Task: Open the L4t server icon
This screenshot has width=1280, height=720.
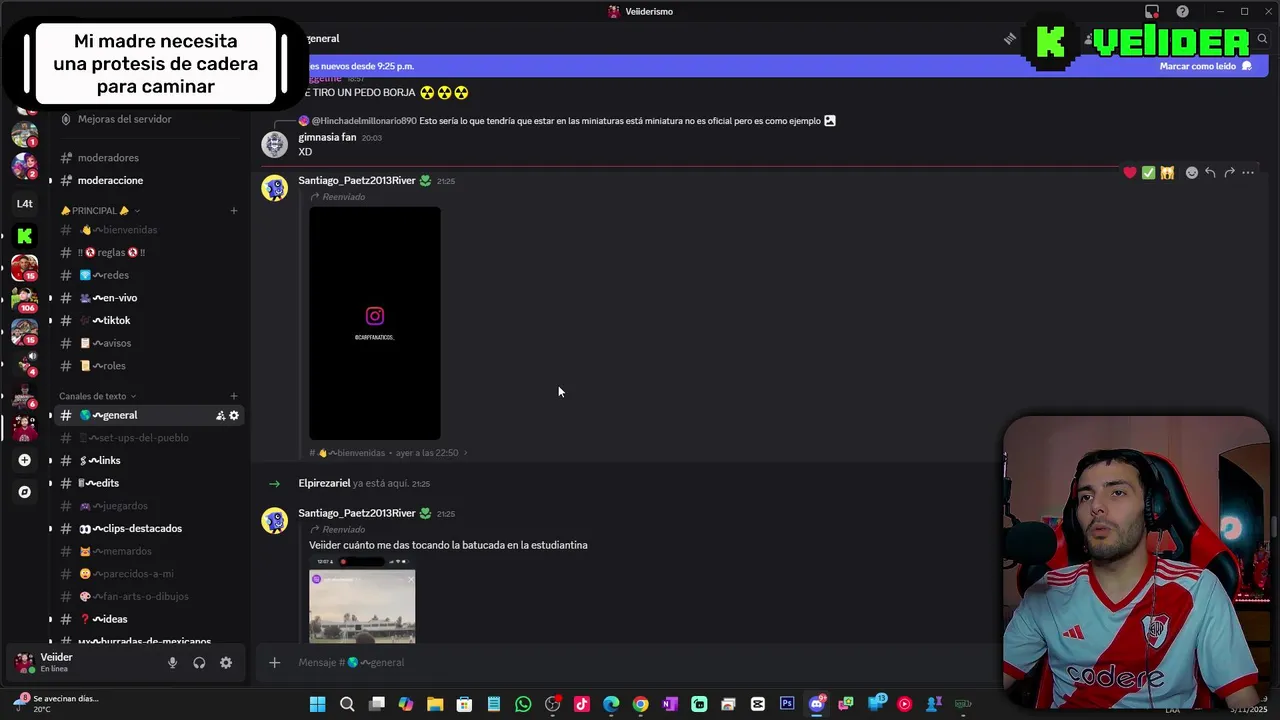Action: (x=25, y=203)
